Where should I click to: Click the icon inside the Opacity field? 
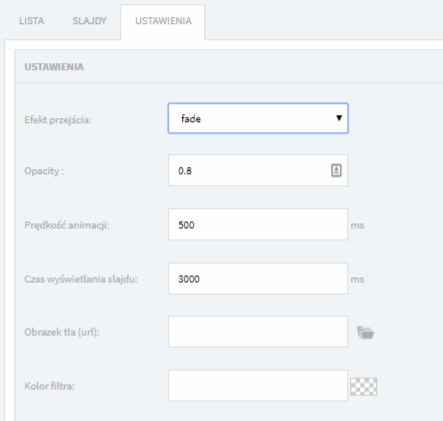click(336, 170)
